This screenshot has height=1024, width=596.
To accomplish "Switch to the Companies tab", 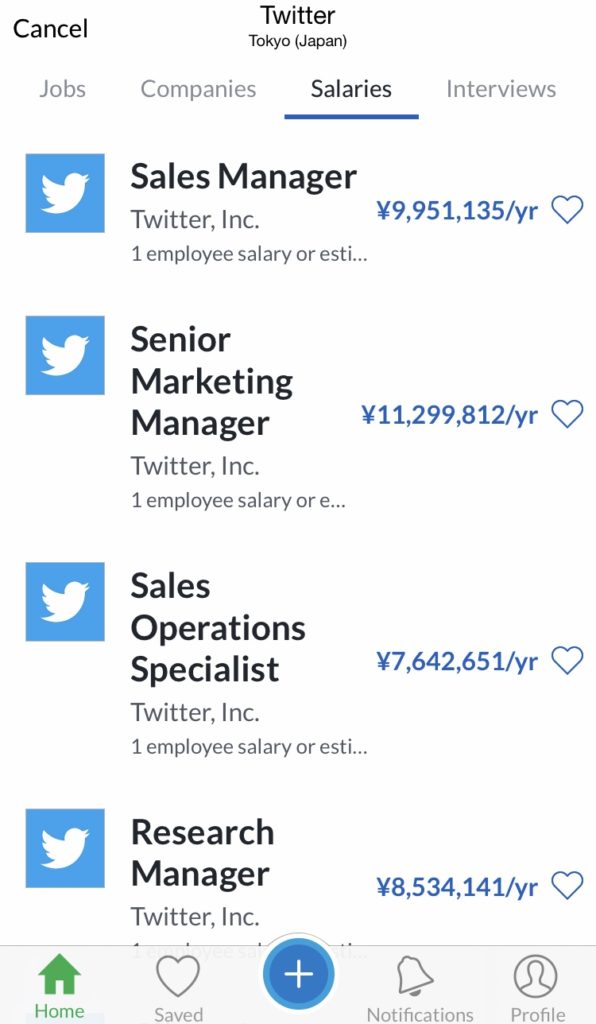I will tap(198, 89).
